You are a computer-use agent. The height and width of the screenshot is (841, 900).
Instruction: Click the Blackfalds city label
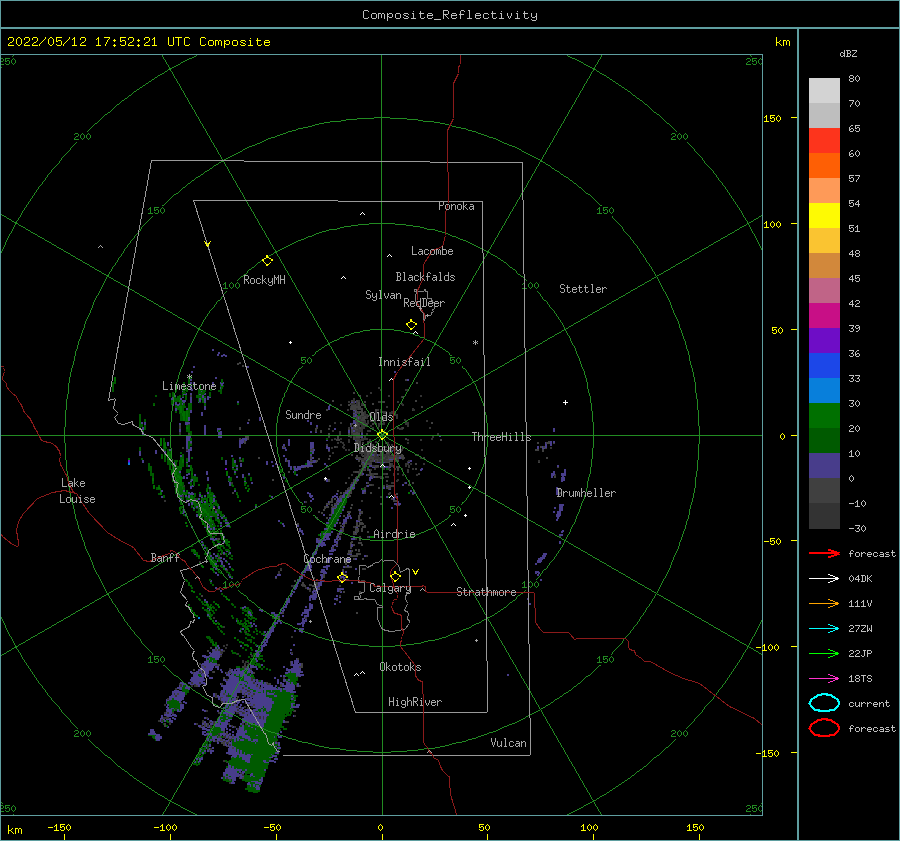425,277
